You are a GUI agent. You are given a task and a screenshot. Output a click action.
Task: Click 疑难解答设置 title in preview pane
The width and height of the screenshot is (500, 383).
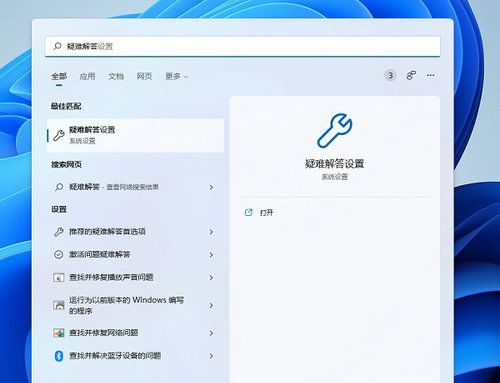[x=335, y=164]
